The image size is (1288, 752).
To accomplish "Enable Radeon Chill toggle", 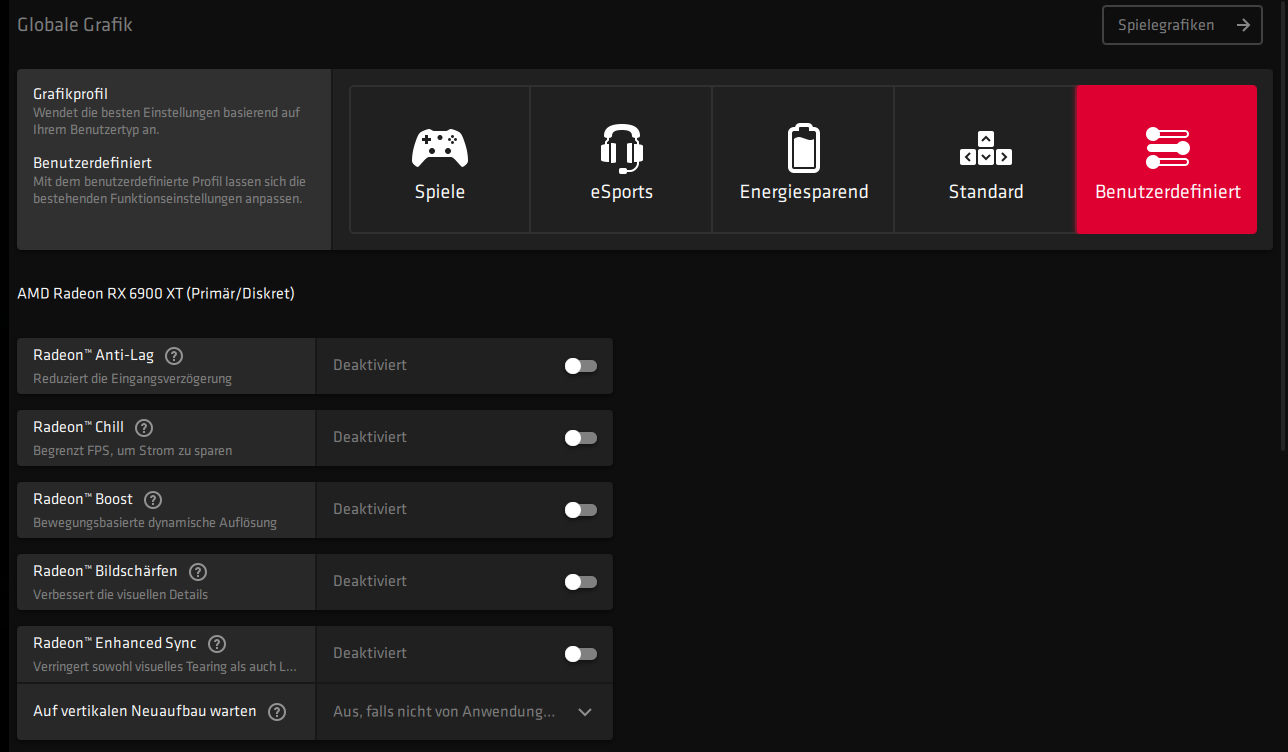I will [580, 438].
